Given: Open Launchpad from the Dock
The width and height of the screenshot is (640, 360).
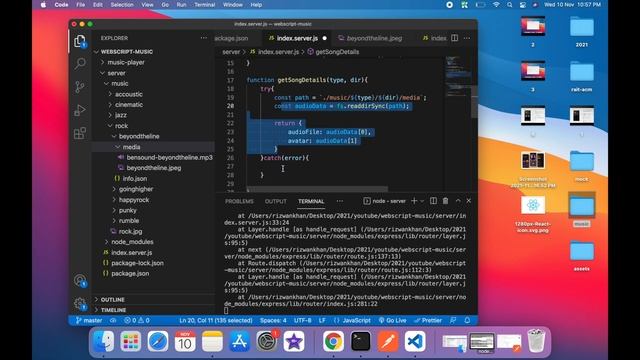Looking at the screenshot, I should coord(131,341).
